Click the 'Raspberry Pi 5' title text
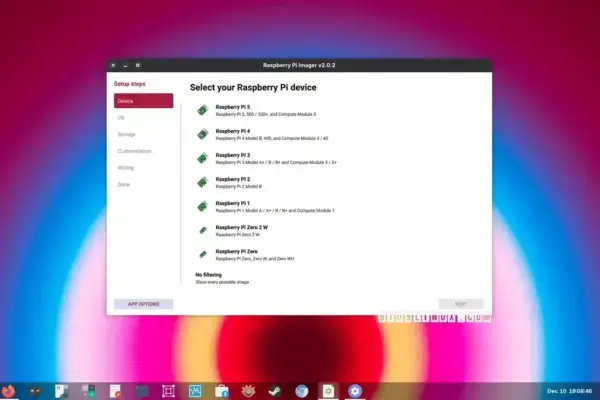600x400 pixels. 233,107
